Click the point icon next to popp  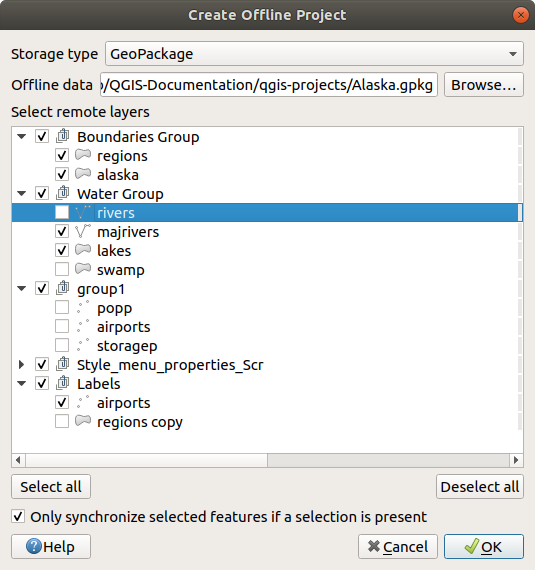pyautogui.click(x=83, y=307)
